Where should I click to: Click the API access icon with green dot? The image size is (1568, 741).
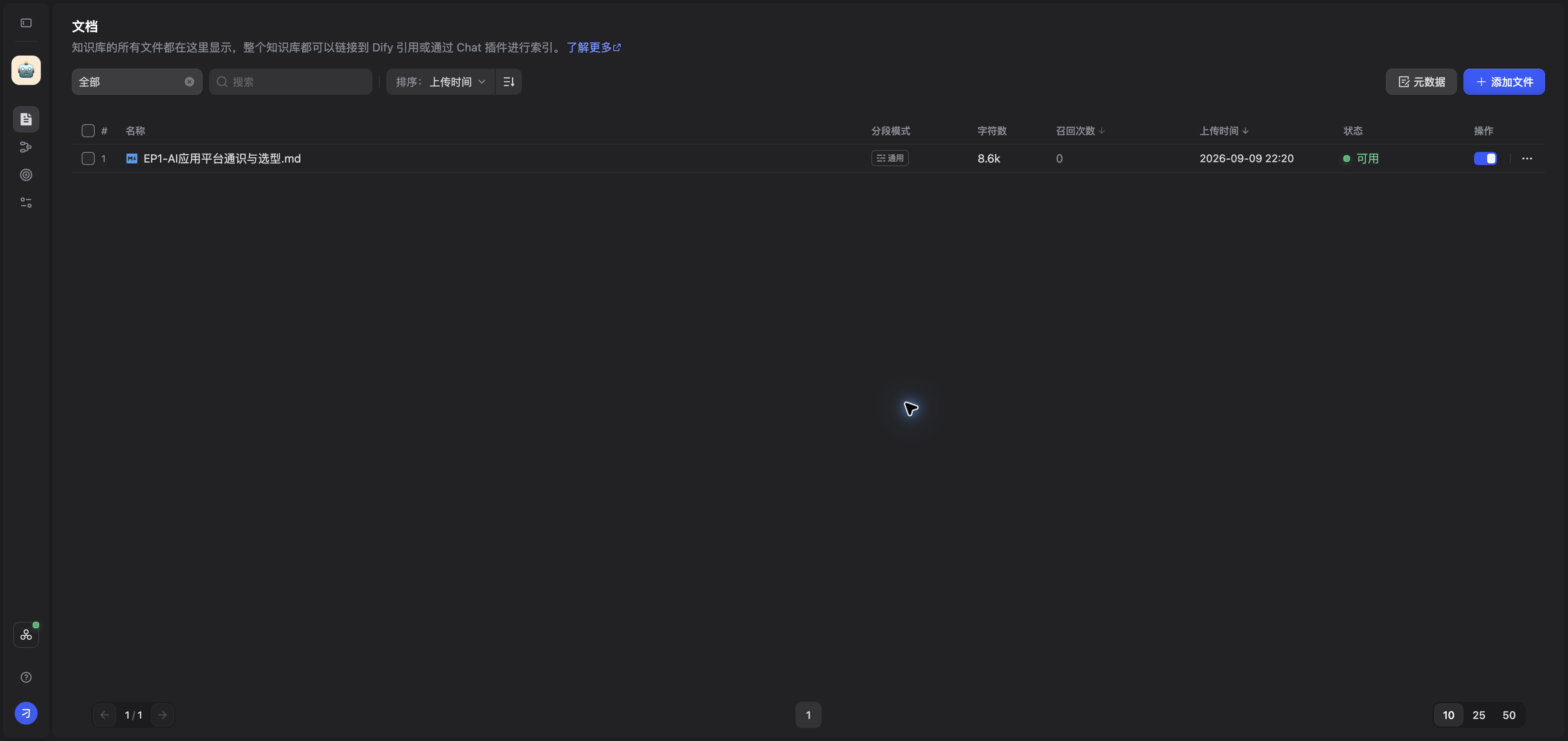(x=26, y=635)
